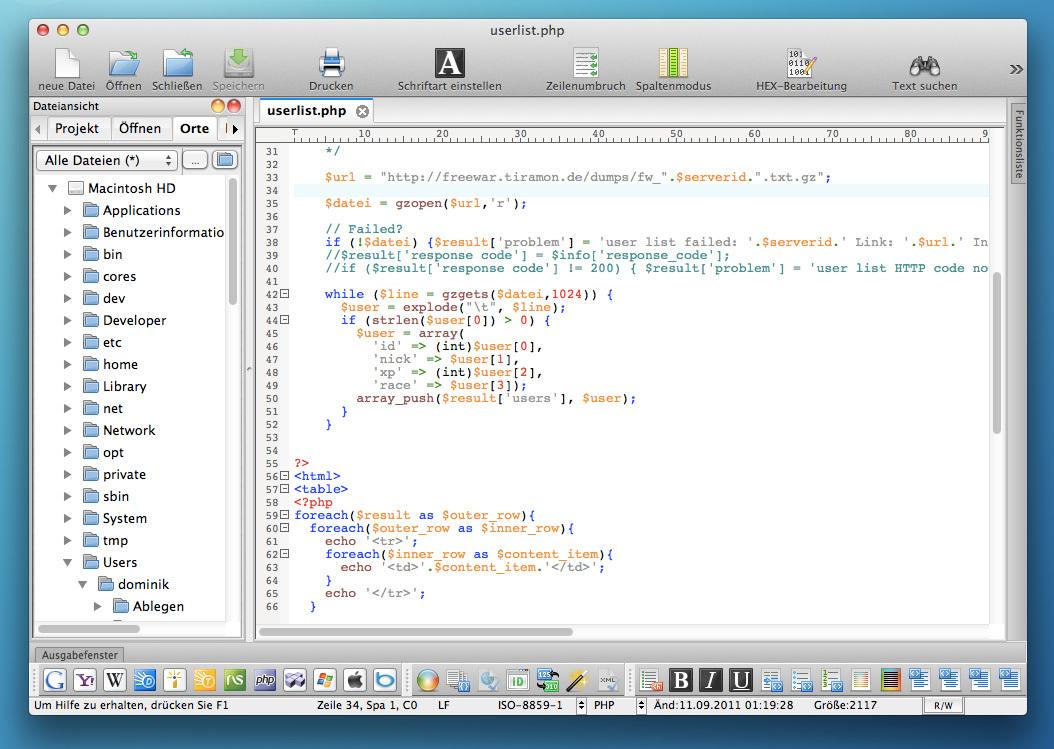Switch to the Projekt tab
Viewport: 1054px width, 749px height.
point(76,128)
